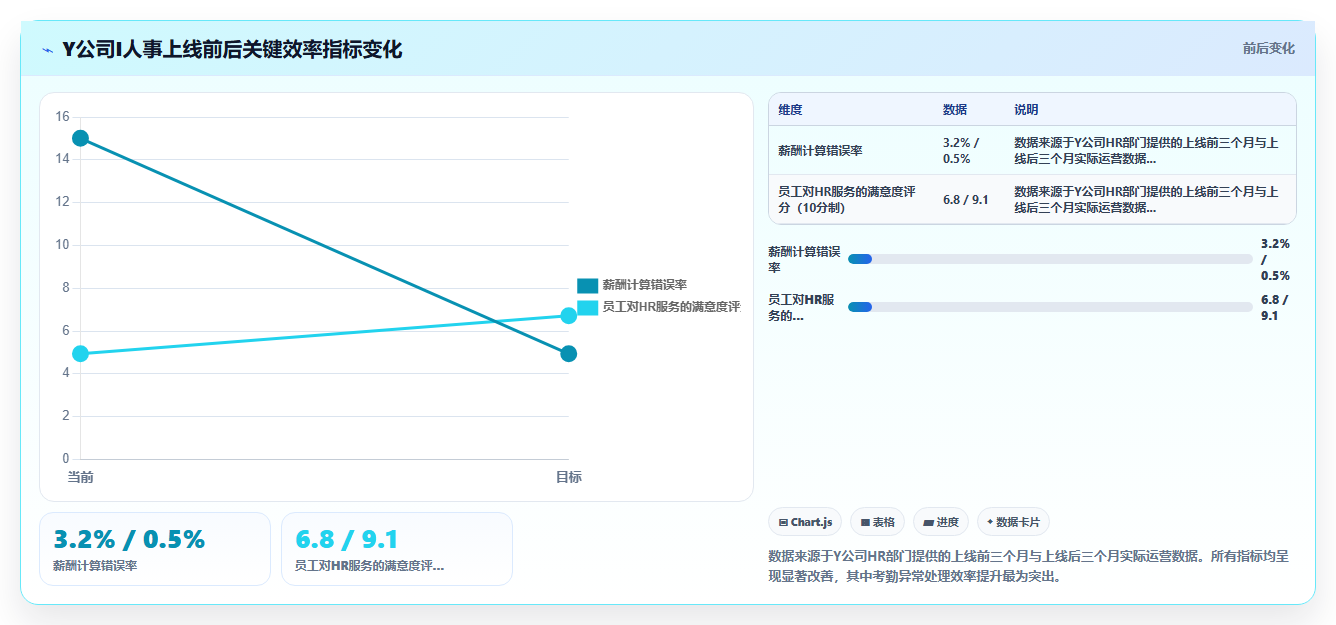Select dark teal data point at 目标
Image resolution: width=1336 pixels, height=625 pixels.
click(x=568, y=353)
